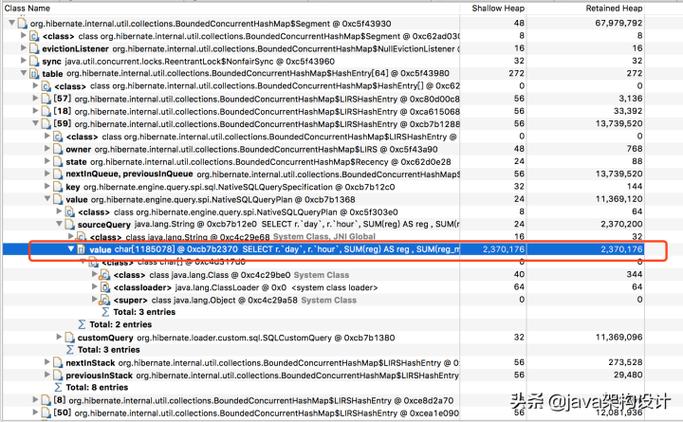Expand the owner LIRS row

point(47,149)
